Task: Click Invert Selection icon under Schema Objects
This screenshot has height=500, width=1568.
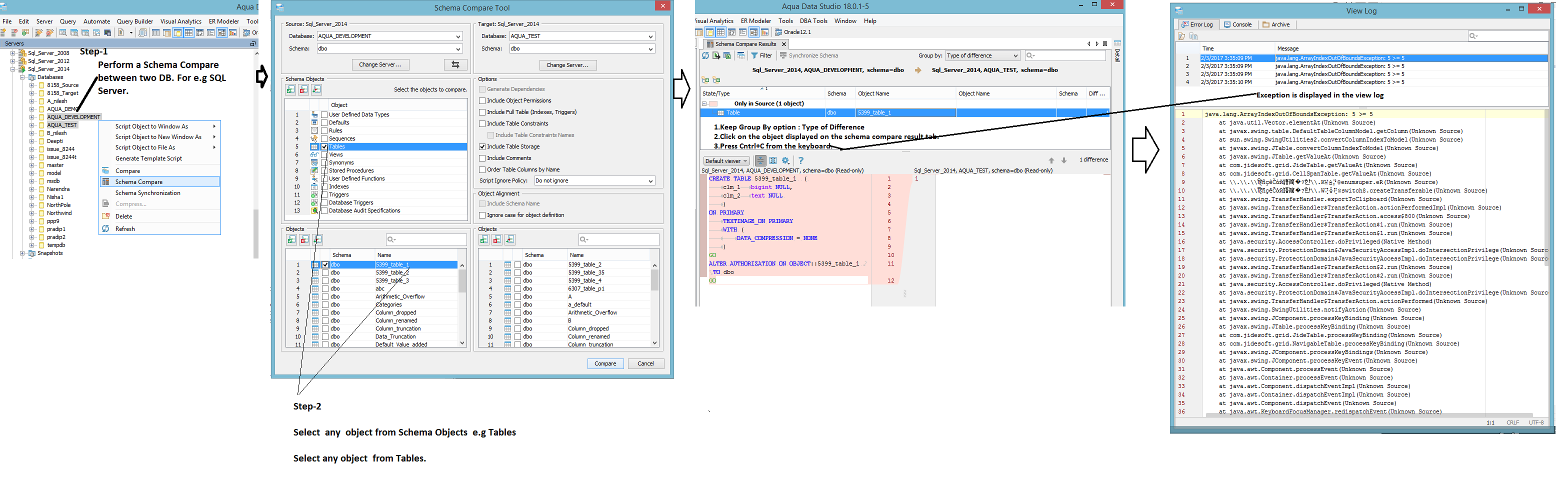Action: tap(316, 89)
